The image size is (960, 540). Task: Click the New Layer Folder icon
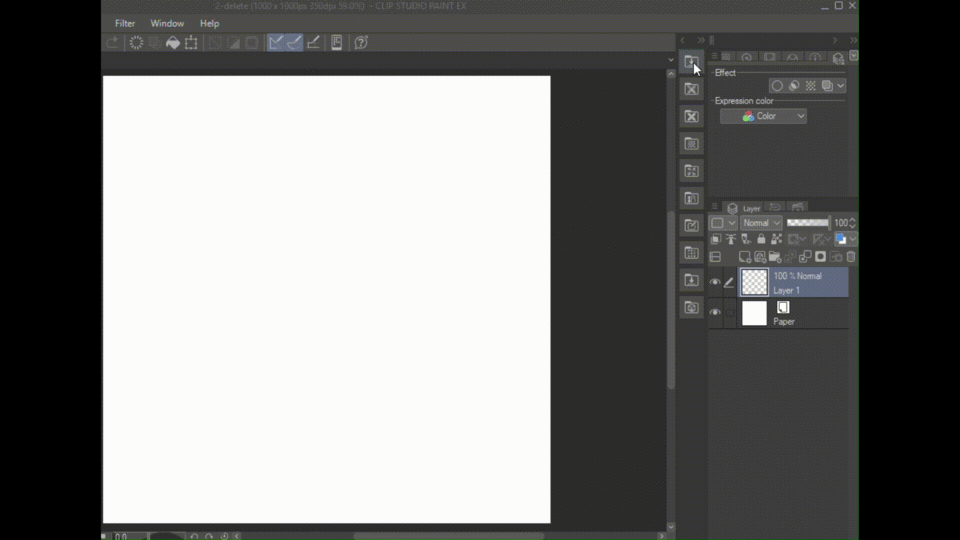coord(775,257)
